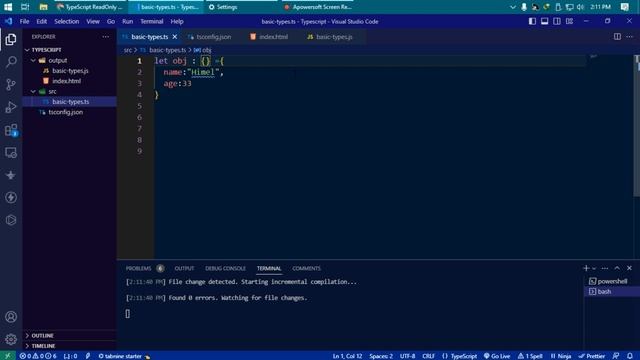Open errors and warnings count in status bar

(38, 356)
